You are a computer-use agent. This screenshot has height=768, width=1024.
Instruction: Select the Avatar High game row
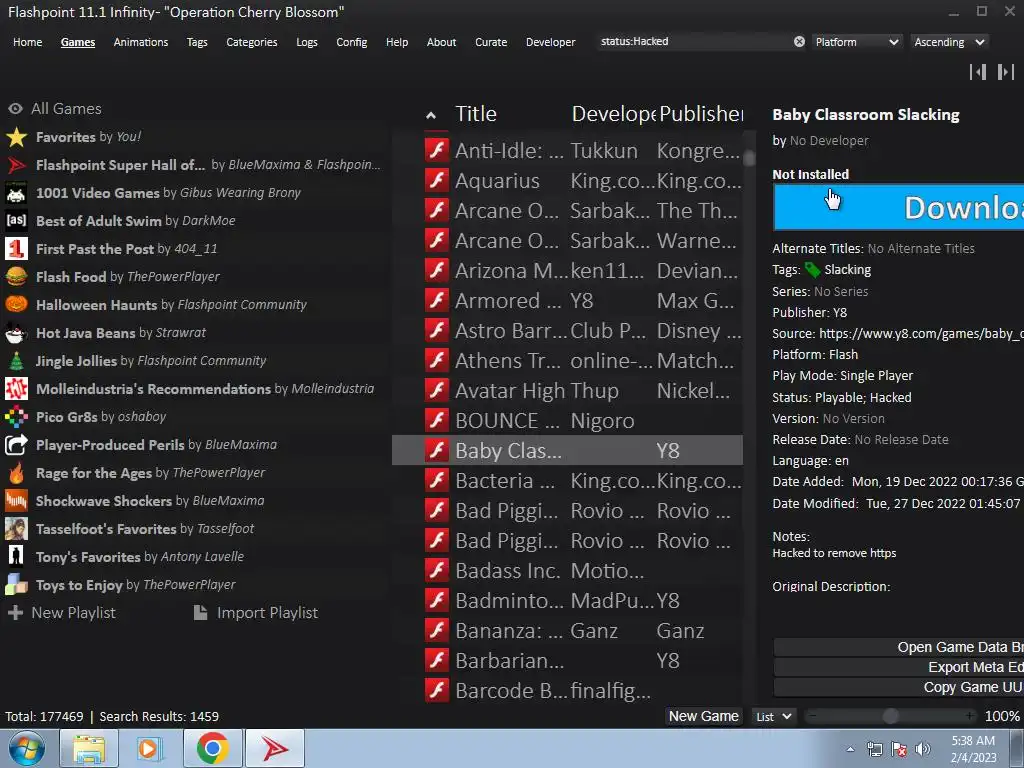(568, 391)
